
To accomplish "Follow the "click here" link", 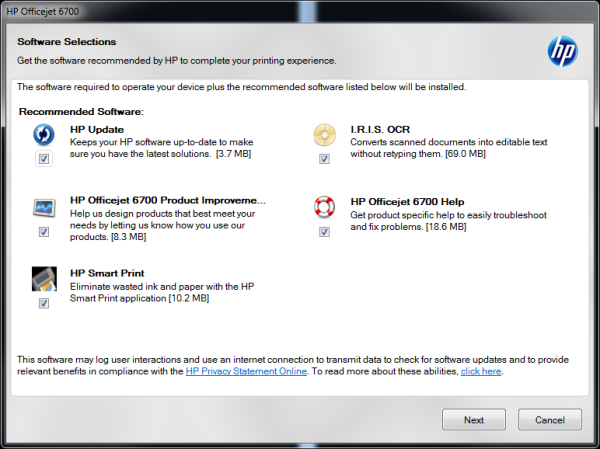I will 481,371.
